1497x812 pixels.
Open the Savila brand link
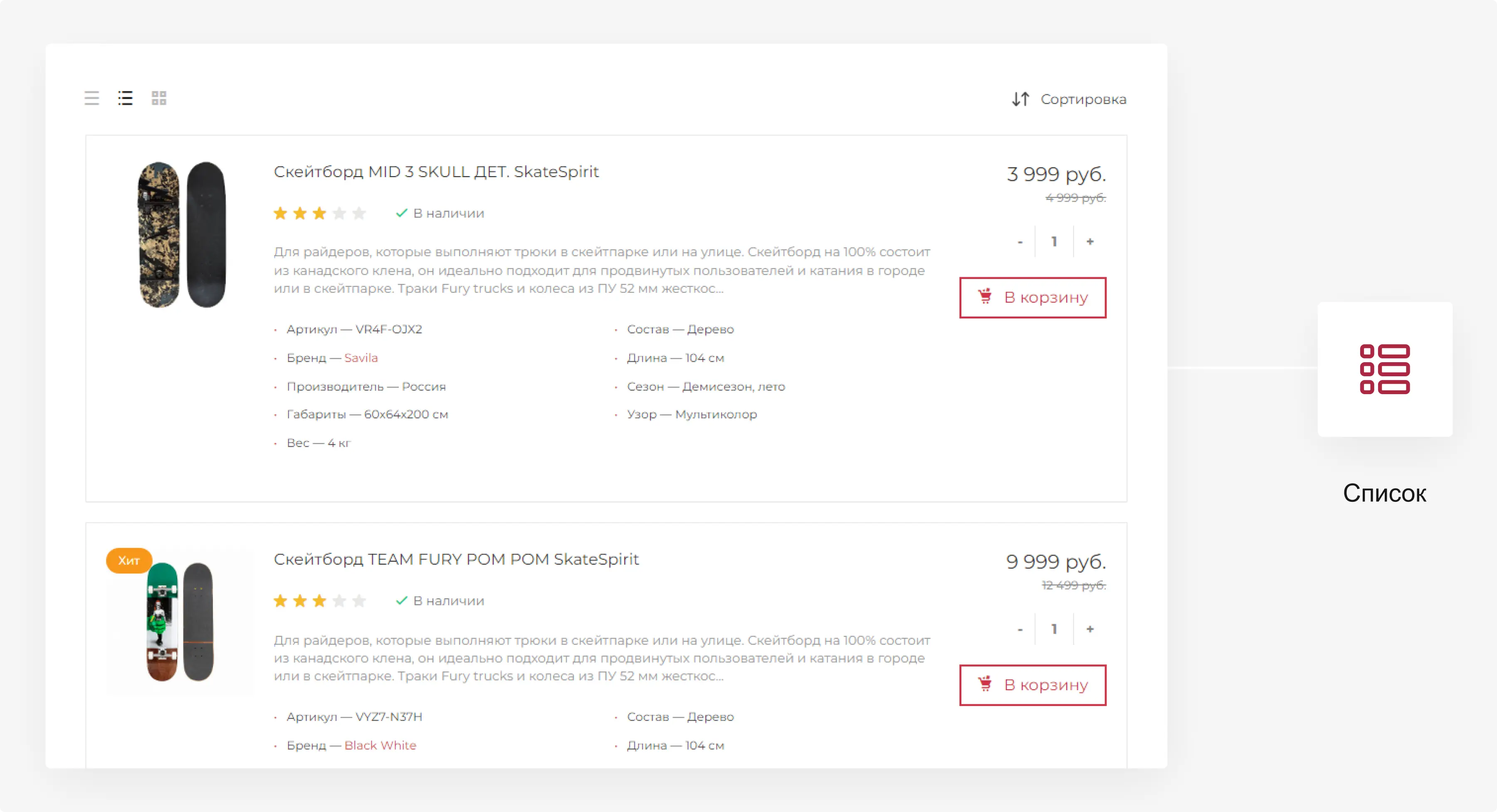[x=361, y=358]
